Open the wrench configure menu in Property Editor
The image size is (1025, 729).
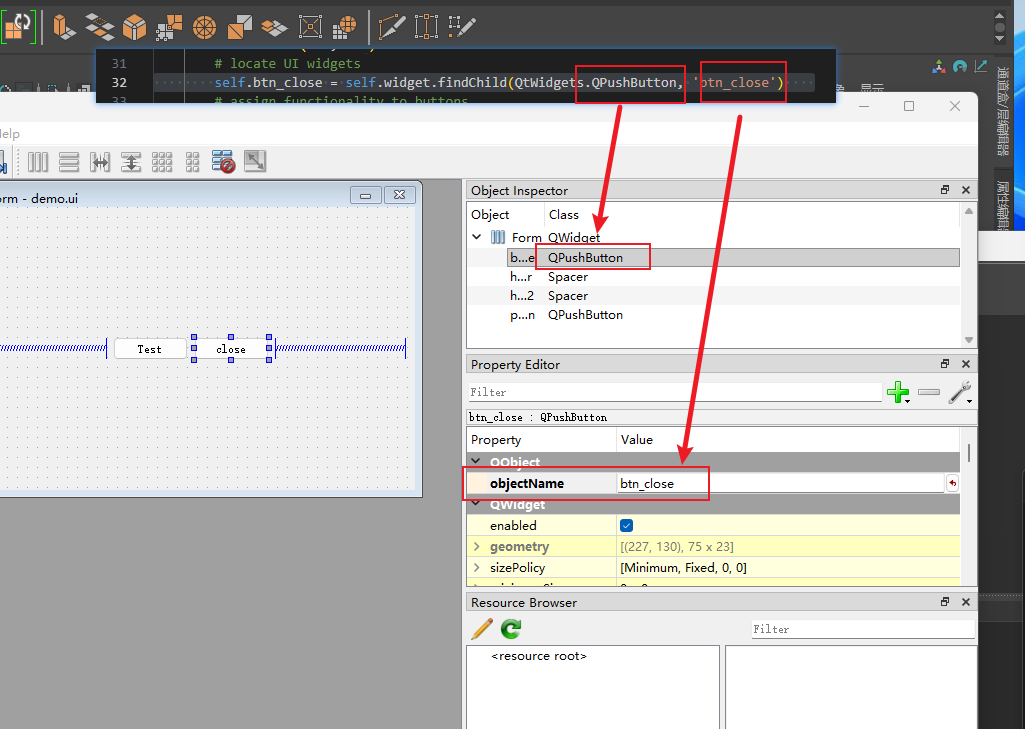(960, 392)
